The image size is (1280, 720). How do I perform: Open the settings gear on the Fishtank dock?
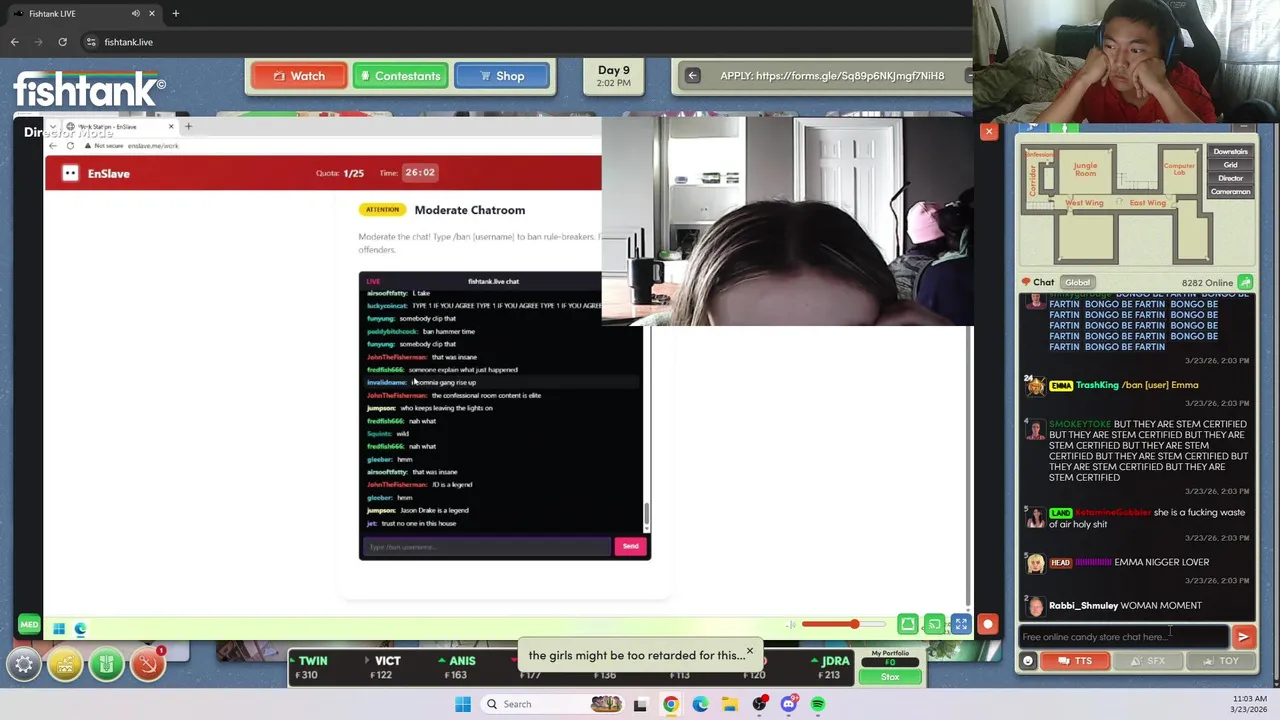(24, 664)
